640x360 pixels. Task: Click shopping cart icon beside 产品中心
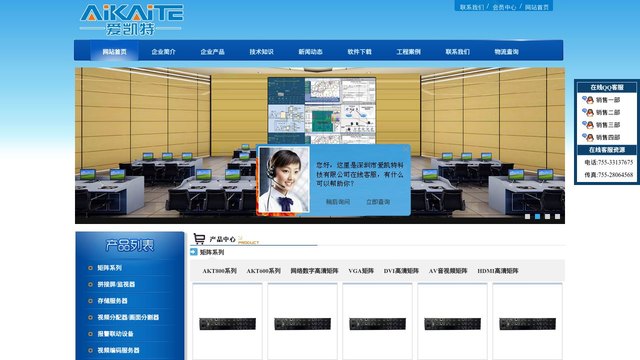[x=199, y=239]
